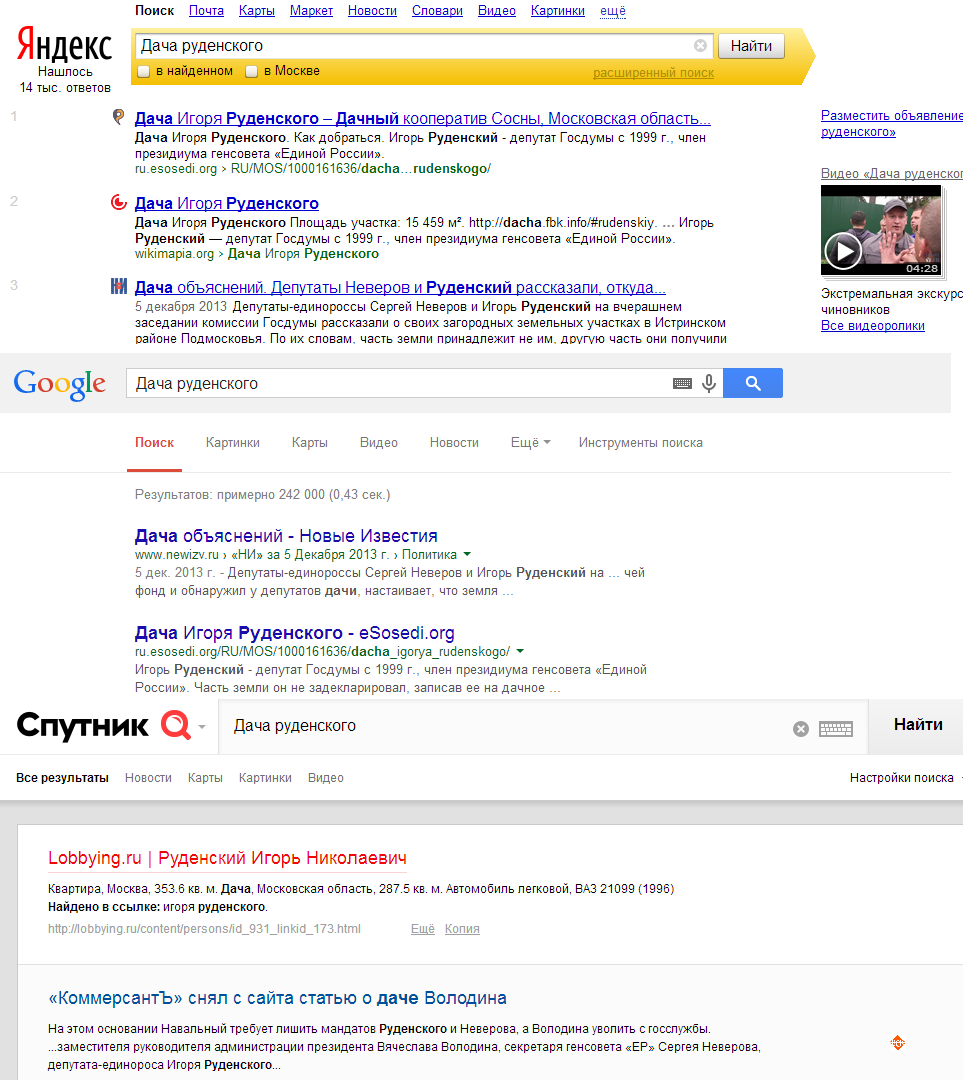This screenshot has width=963, height=1080.
Task: Expand Google's "Ещё" menu
Action: pos(529,443)
